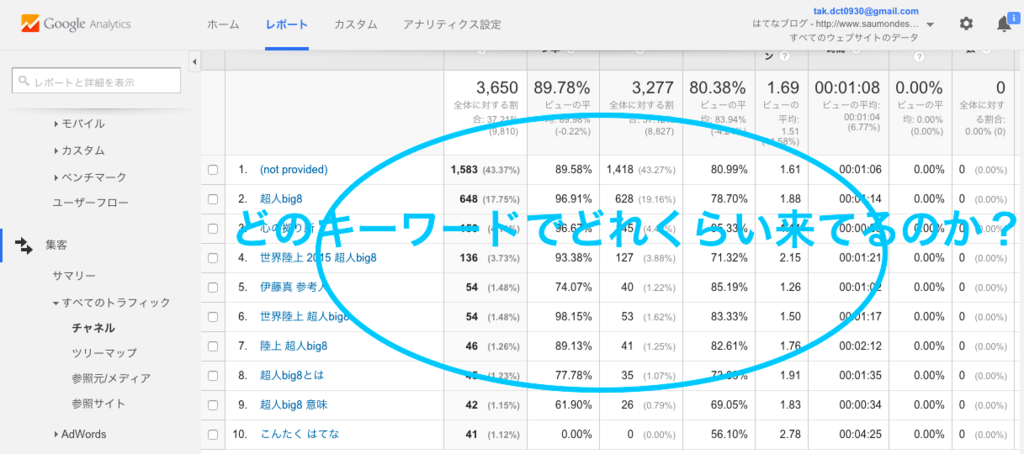Image resolution: width=1024 pixels, height=454 pixels.
Task: Check the box for 超人big8 row 2
Action: (x=213, y=199)
